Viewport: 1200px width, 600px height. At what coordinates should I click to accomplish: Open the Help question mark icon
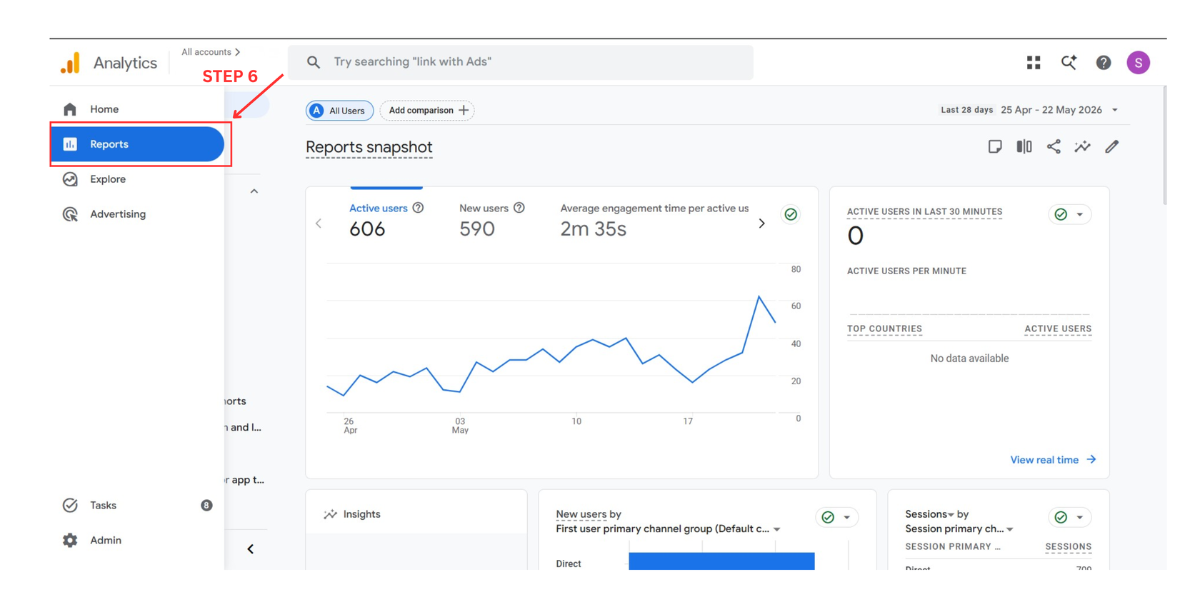[1103, 62]
